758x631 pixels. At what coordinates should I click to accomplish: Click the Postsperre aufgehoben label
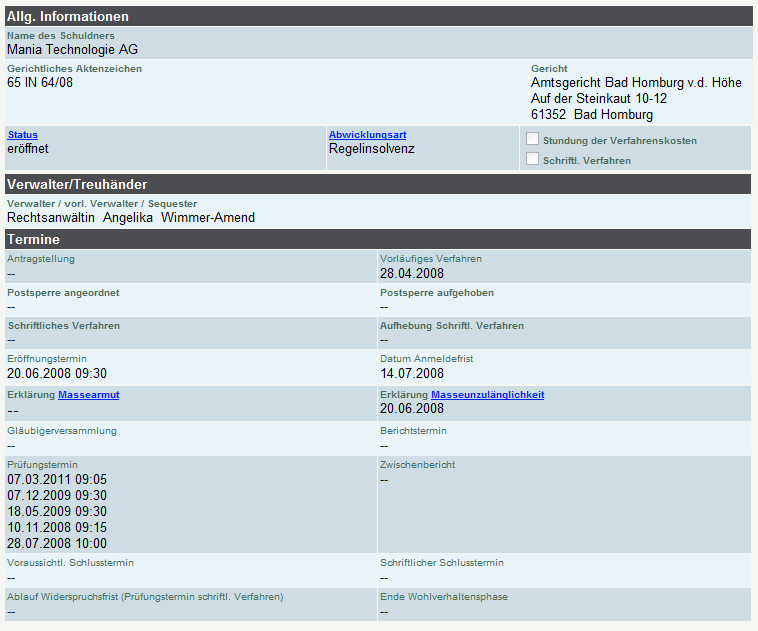(x=437, y=293)
